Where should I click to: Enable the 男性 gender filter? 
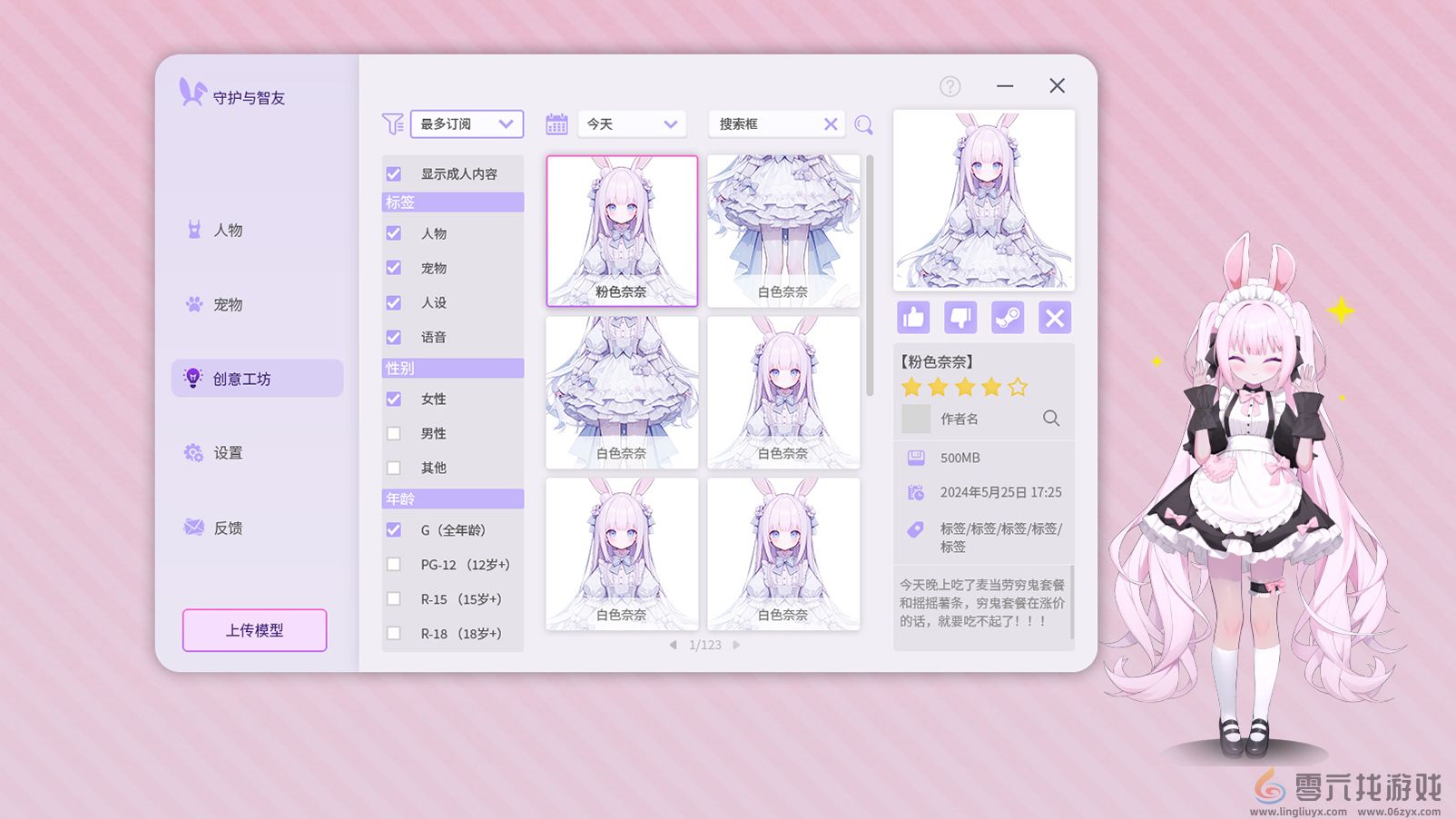393,433
